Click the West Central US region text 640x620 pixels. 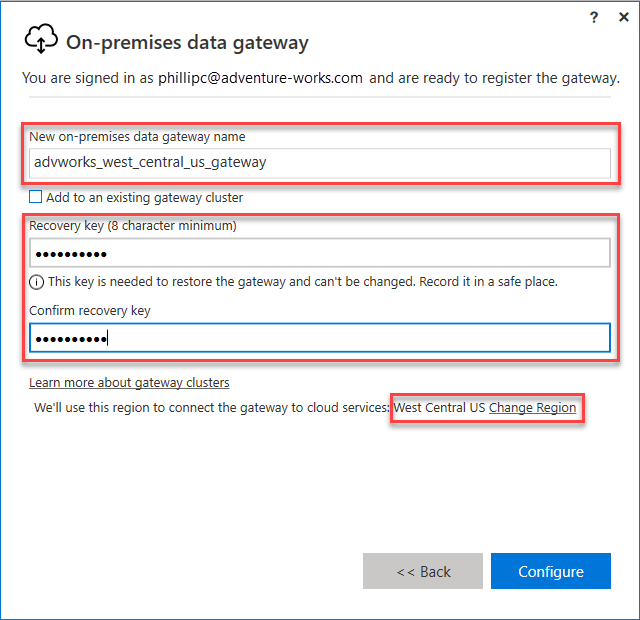coord(439,408)
